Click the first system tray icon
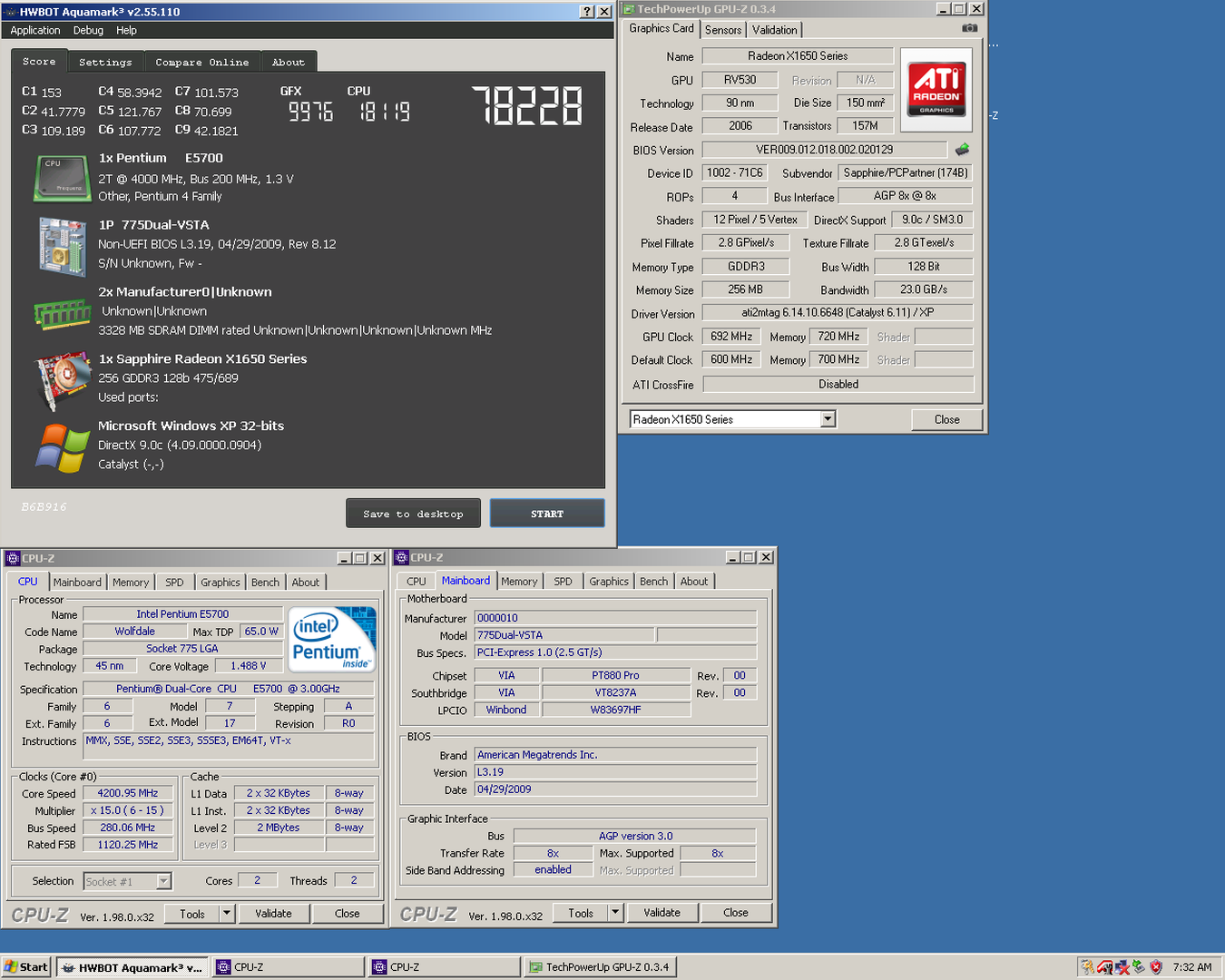This screenshot has width=1225, height=980. click(1087, 967)
